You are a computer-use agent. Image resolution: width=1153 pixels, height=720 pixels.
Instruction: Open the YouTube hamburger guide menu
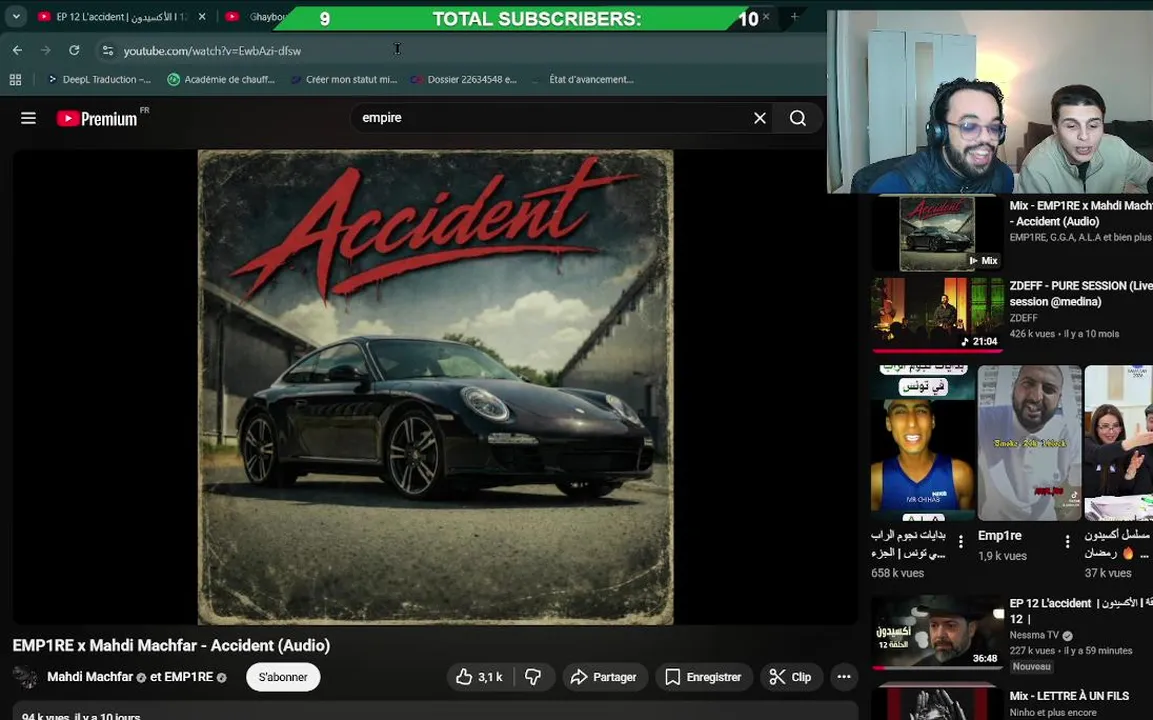(28, 118)
